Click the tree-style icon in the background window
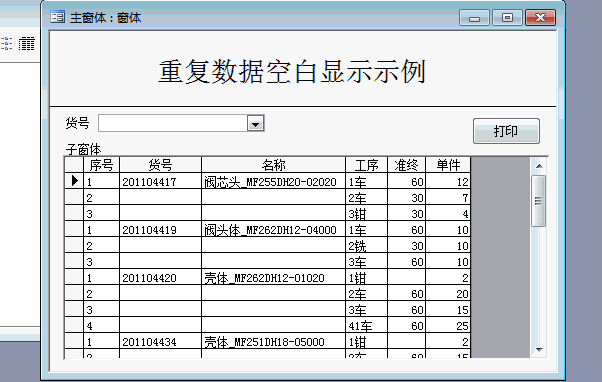This screenshot has width=602, height=382. [x=6, y=43]
